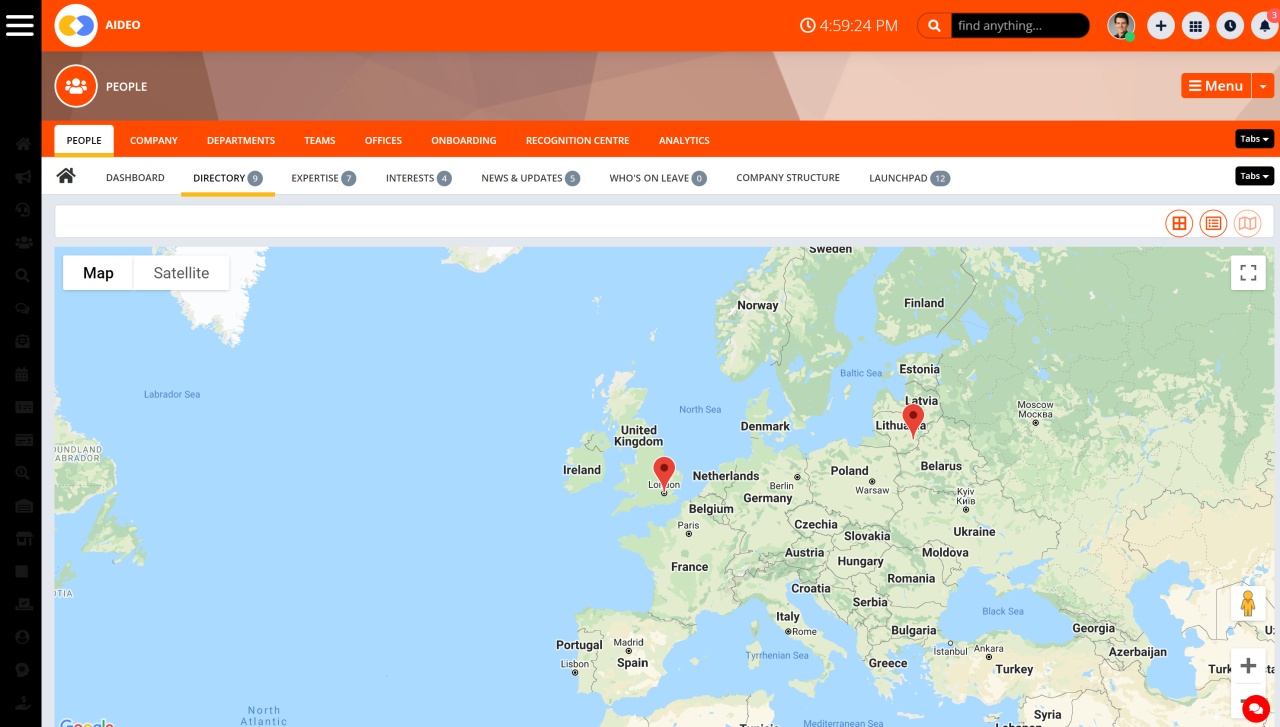
Task: Click the clock history icon in top bar
Action: (x=1230, y=25)
